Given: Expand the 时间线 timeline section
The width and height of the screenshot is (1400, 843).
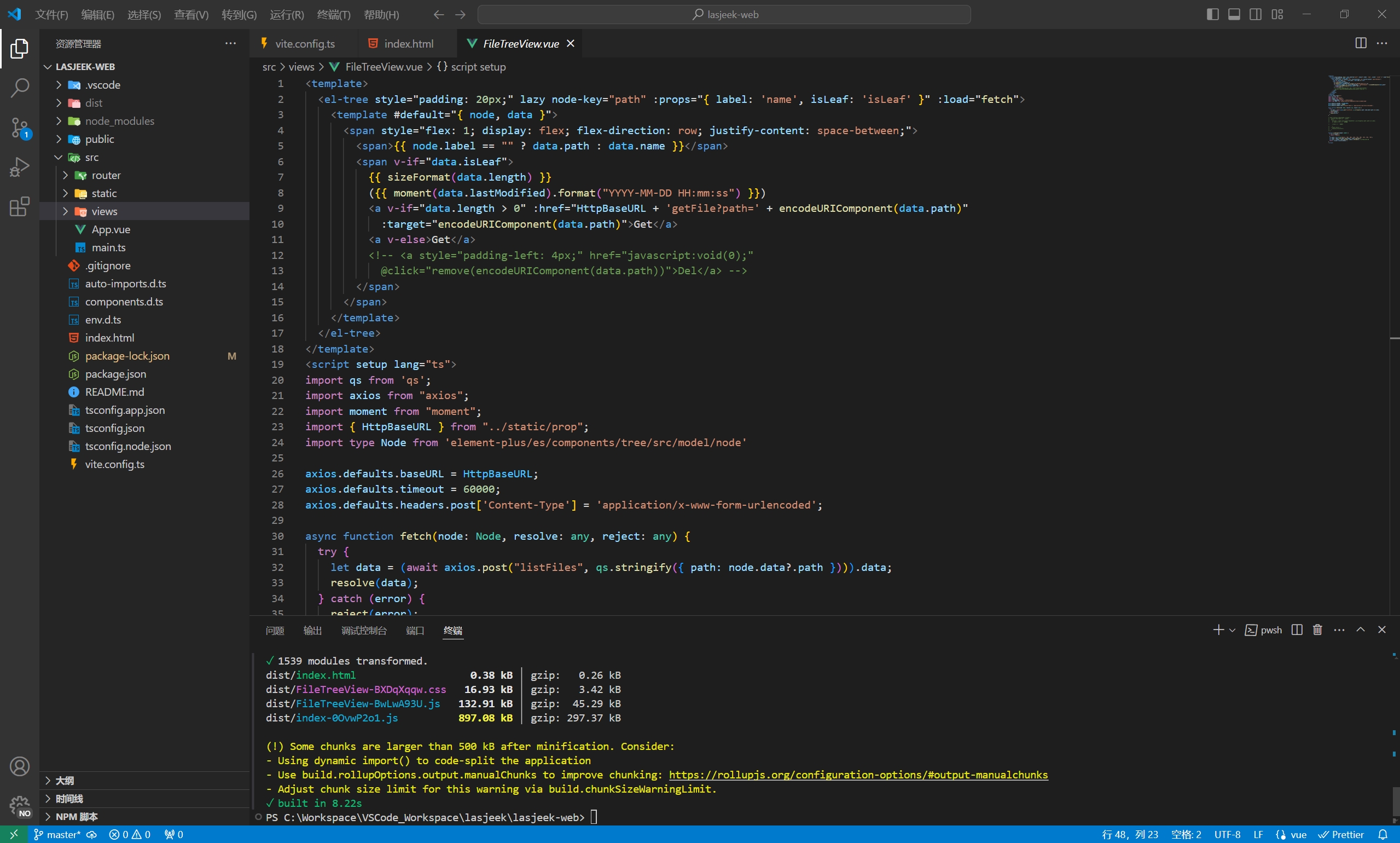Looking at the screenshot, I should tap(144, 799).
